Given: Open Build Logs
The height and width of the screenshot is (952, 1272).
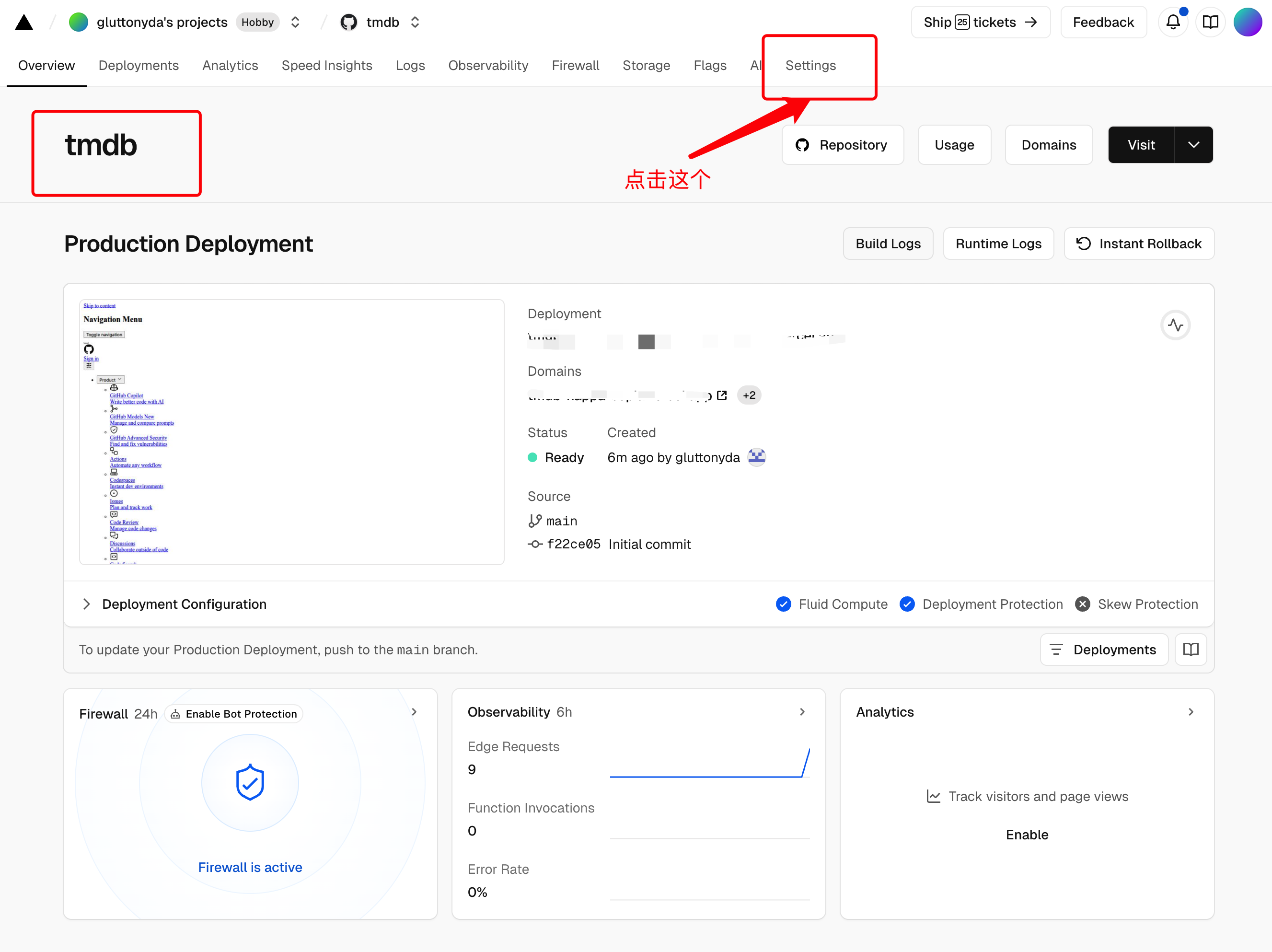Looking at the screenshot, I should (x=888, y=244).
